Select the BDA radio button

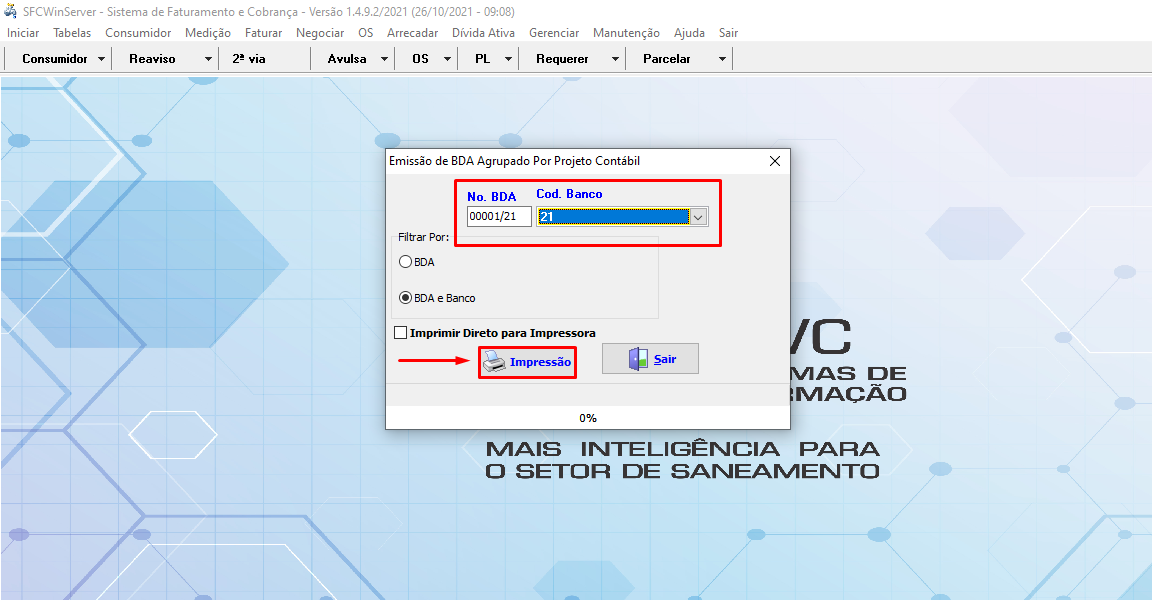[406, 262]
